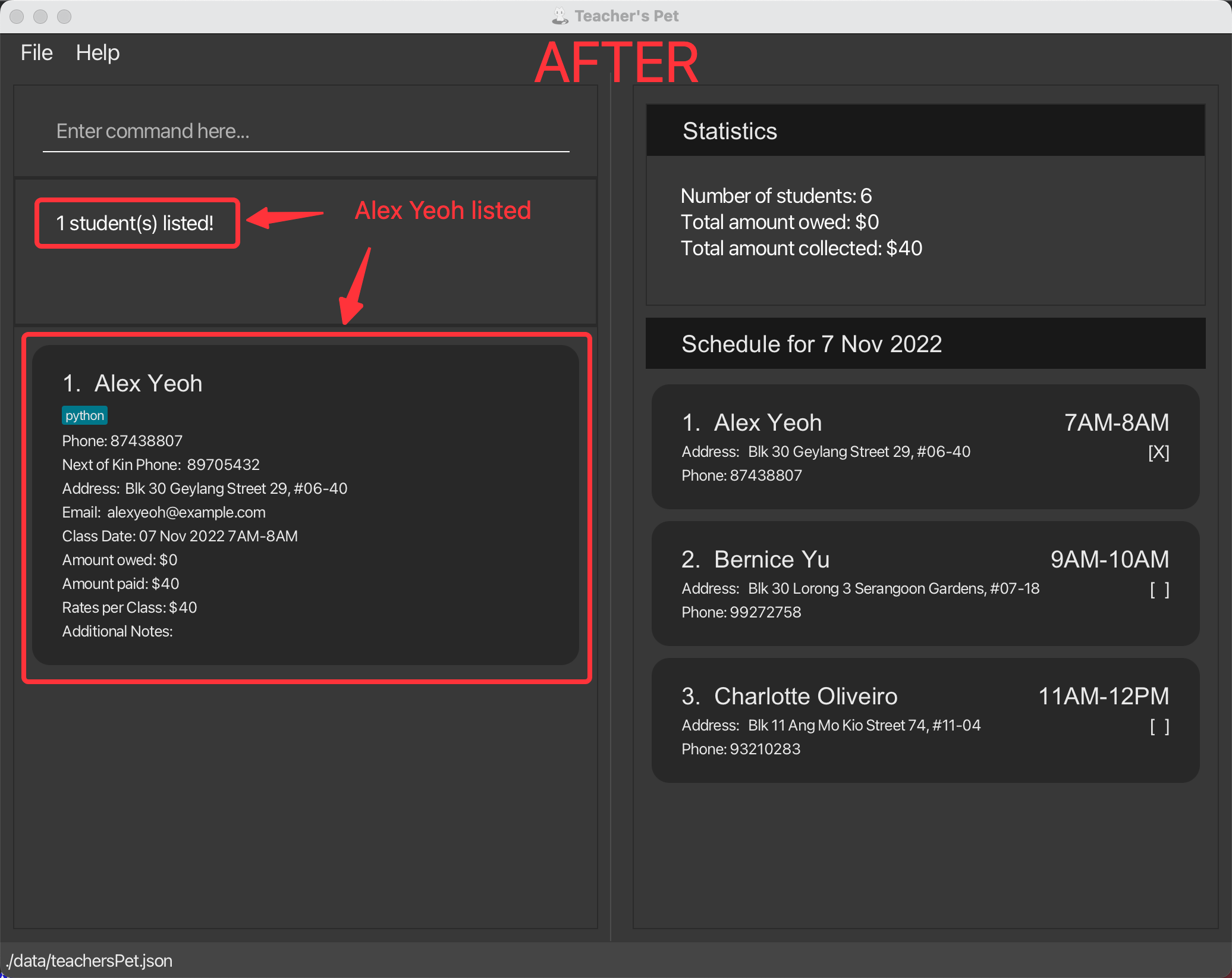
Task: Click Alex Yeoh's schedule address line
Action: (826, 452)
